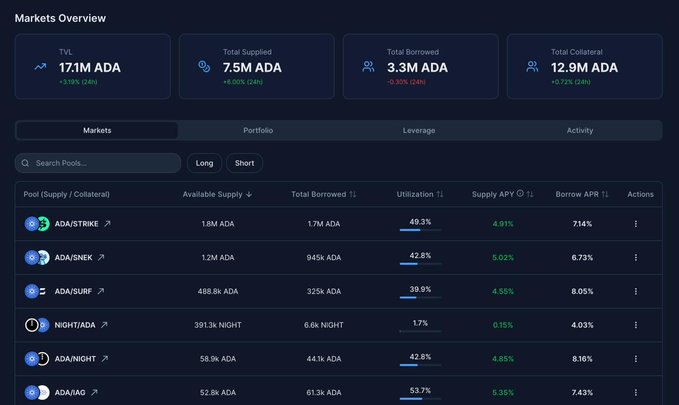The width and height of the screenshot is (679, 405).
Task: Switch to the Portfolio tab
Action: coord(258,130)
